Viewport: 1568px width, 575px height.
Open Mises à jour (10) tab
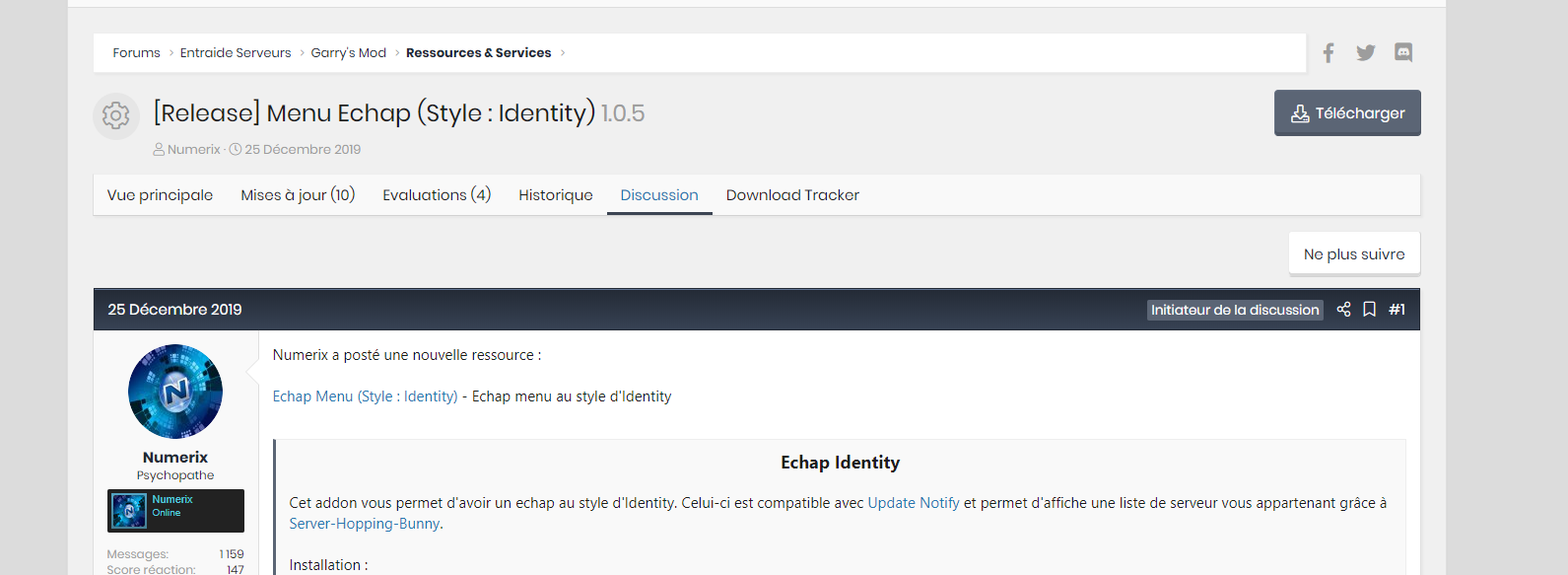[298, 195]
